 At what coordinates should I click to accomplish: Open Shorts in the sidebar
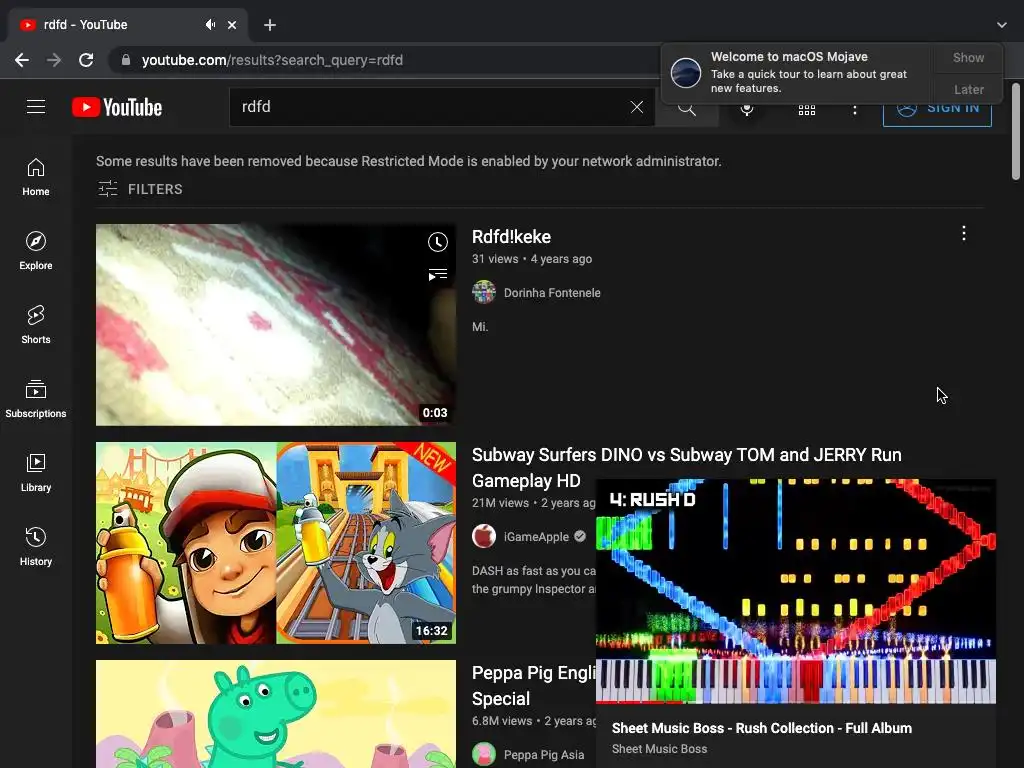point(36,325)
